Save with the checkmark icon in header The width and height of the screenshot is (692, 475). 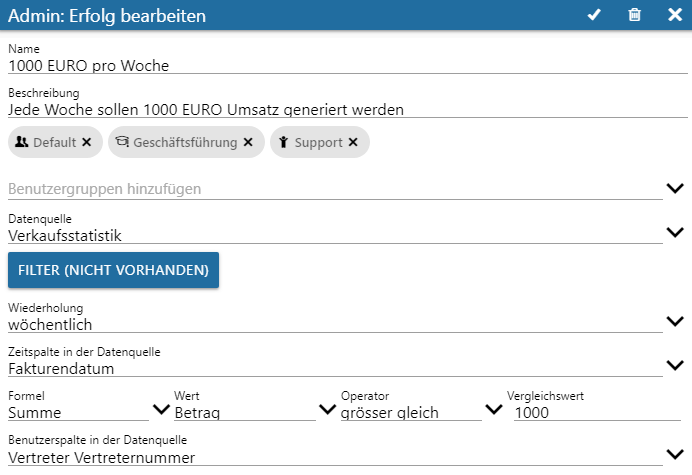tap(594, 15)
